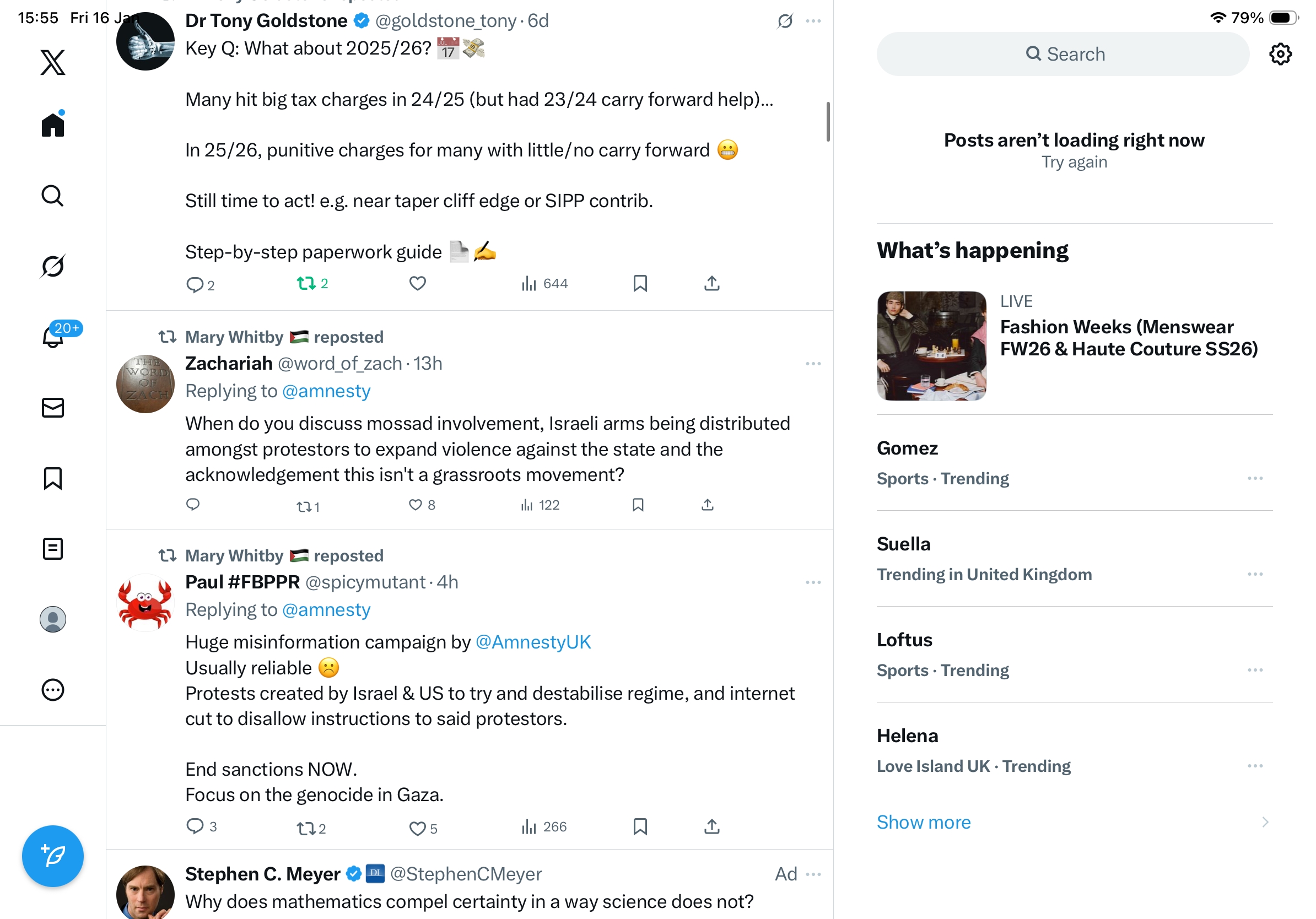The image size is (1316, 919).
Task: Expand Show more trends chevron
Action: pos(1265,822)
